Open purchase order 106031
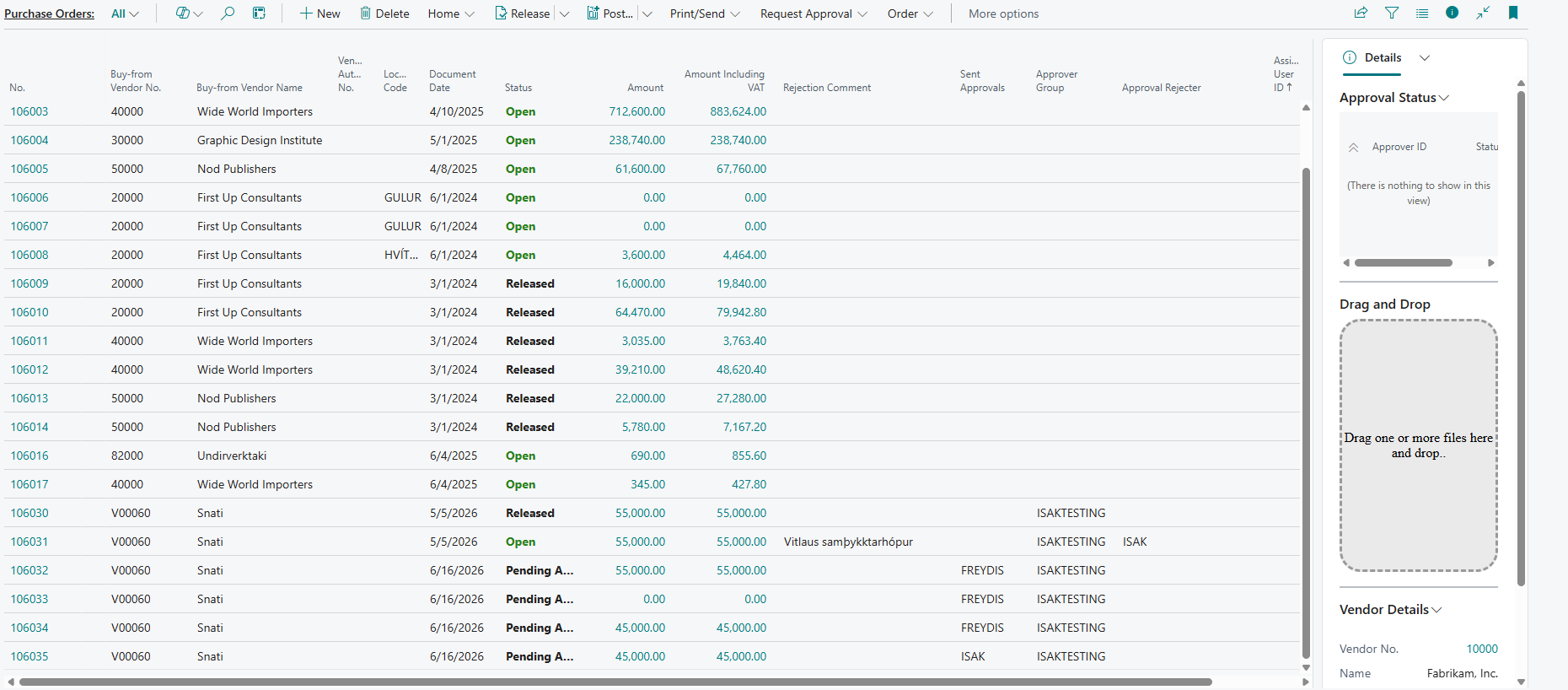 30,542
